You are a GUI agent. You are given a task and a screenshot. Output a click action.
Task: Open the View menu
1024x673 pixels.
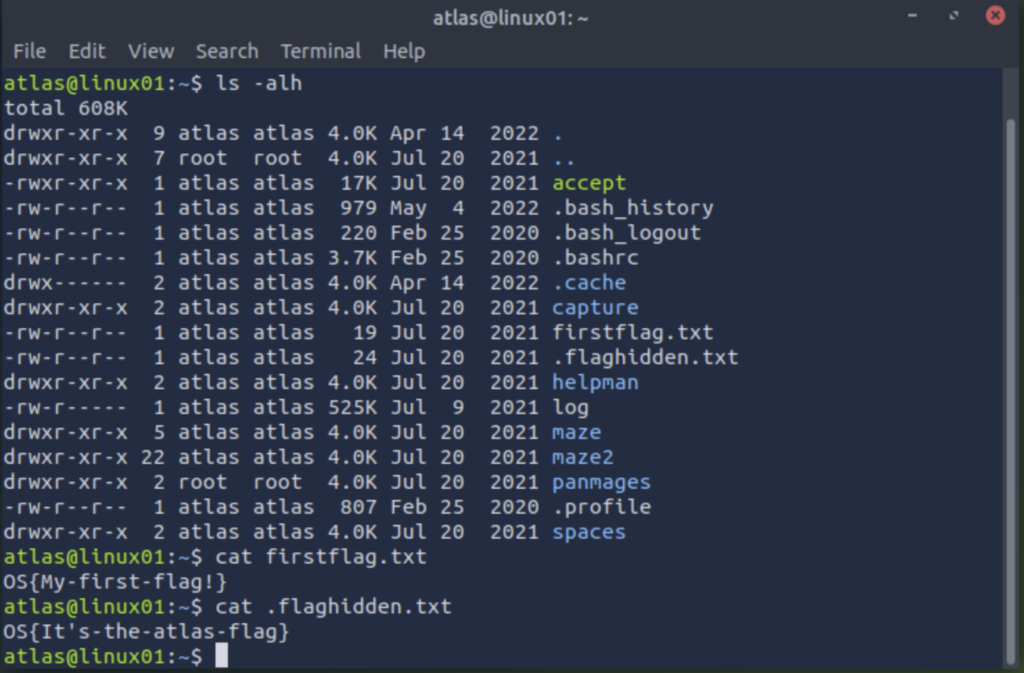[x=151, y=51]
